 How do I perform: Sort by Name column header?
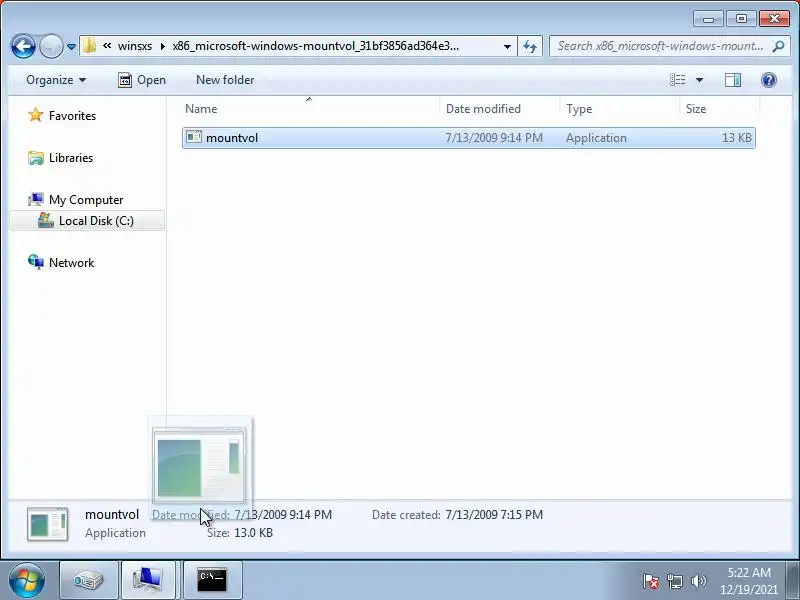click(201, 109)
